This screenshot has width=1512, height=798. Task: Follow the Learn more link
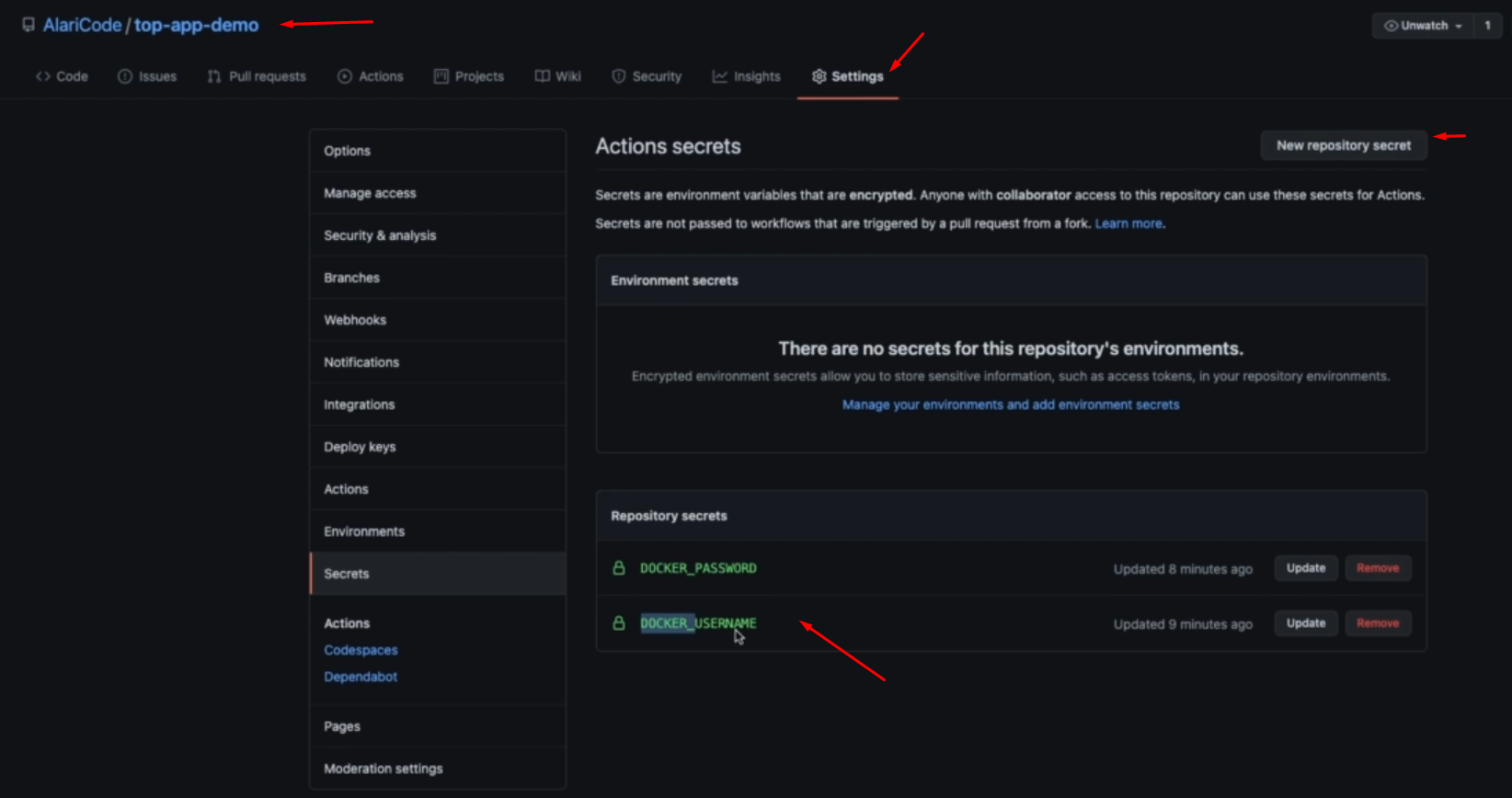pyautogui.click(x=1128, y=223)
